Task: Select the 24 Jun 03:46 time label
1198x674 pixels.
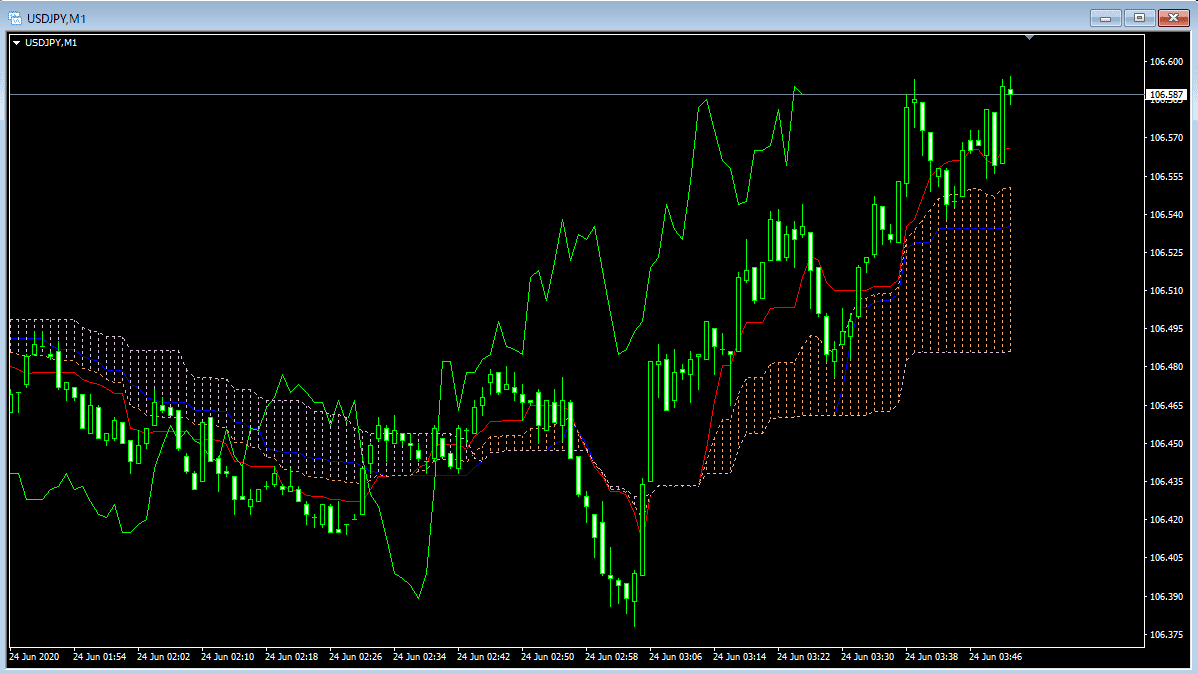Action: tap(995, 657)
